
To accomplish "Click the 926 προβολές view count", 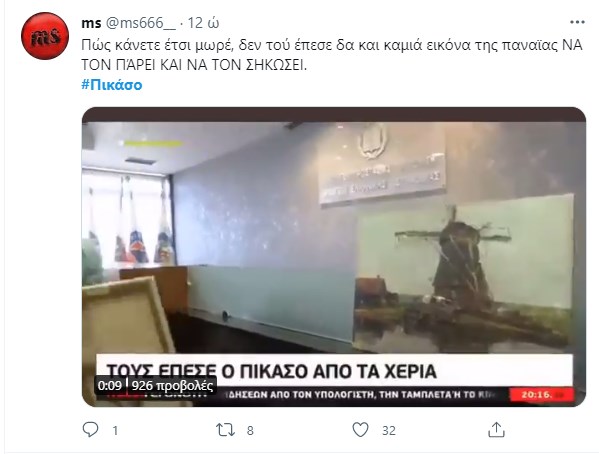I will click(172, 386).
